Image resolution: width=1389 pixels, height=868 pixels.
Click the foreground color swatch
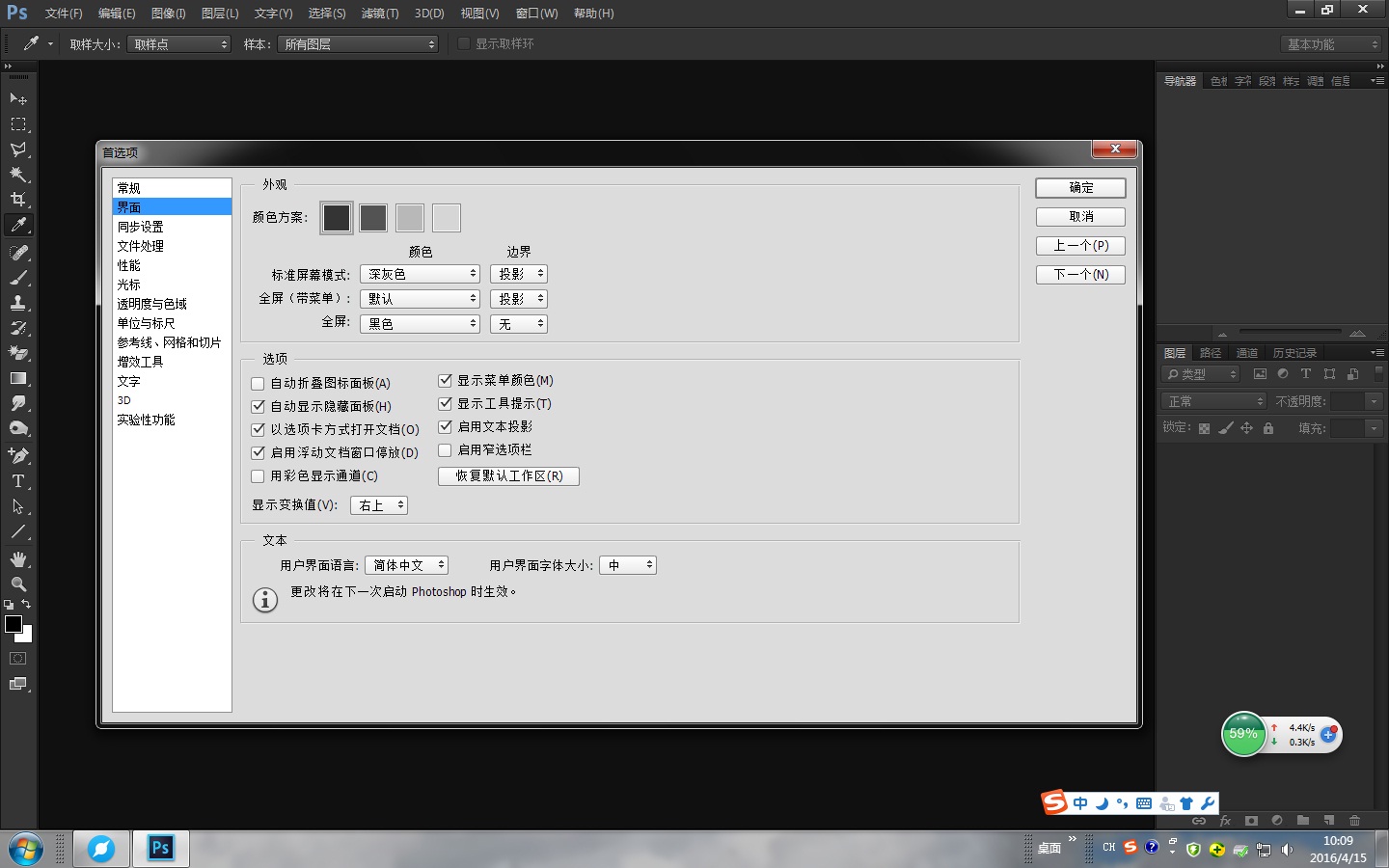click(x=14, y=624)
